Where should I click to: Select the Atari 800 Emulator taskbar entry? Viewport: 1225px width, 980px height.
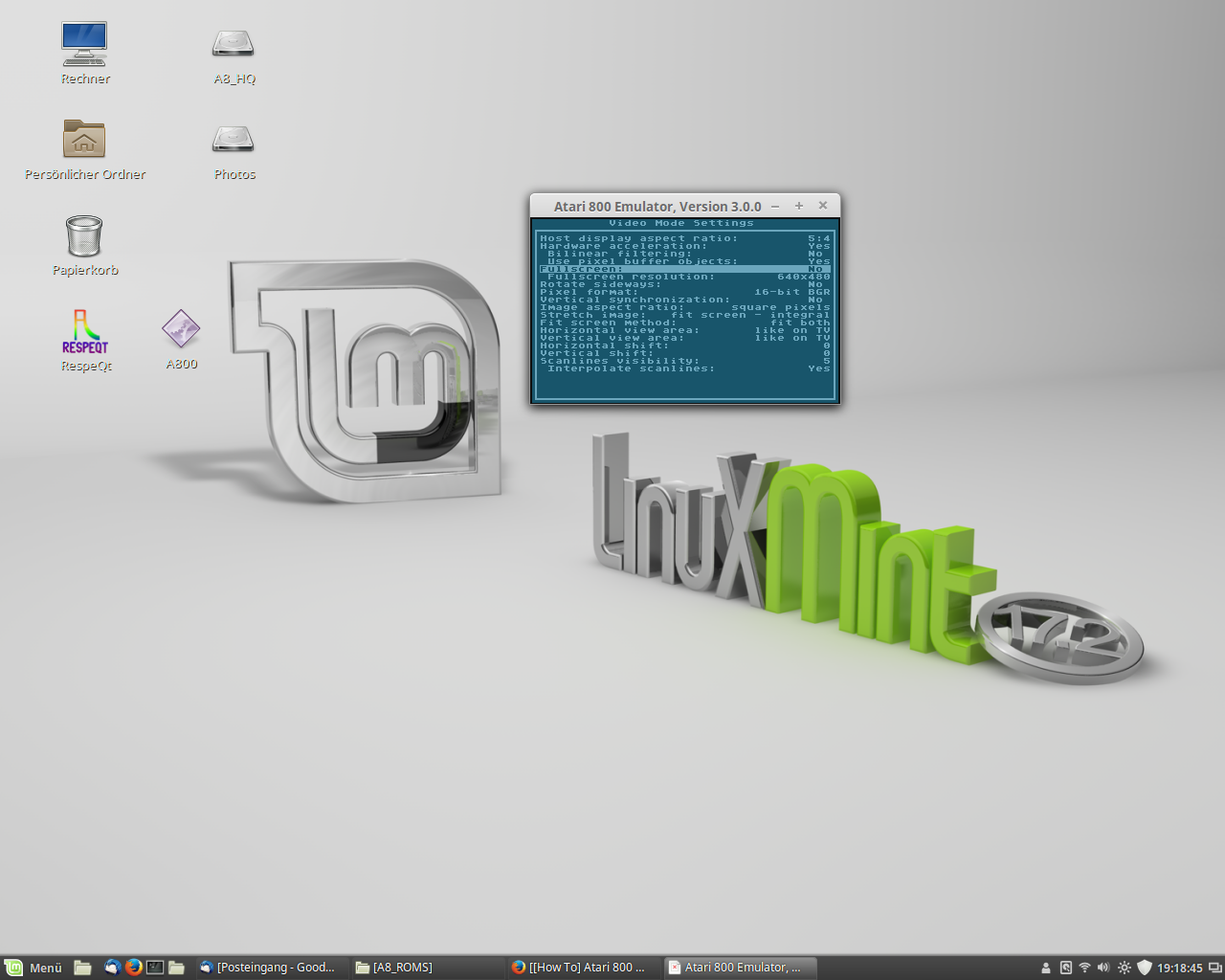739,968
